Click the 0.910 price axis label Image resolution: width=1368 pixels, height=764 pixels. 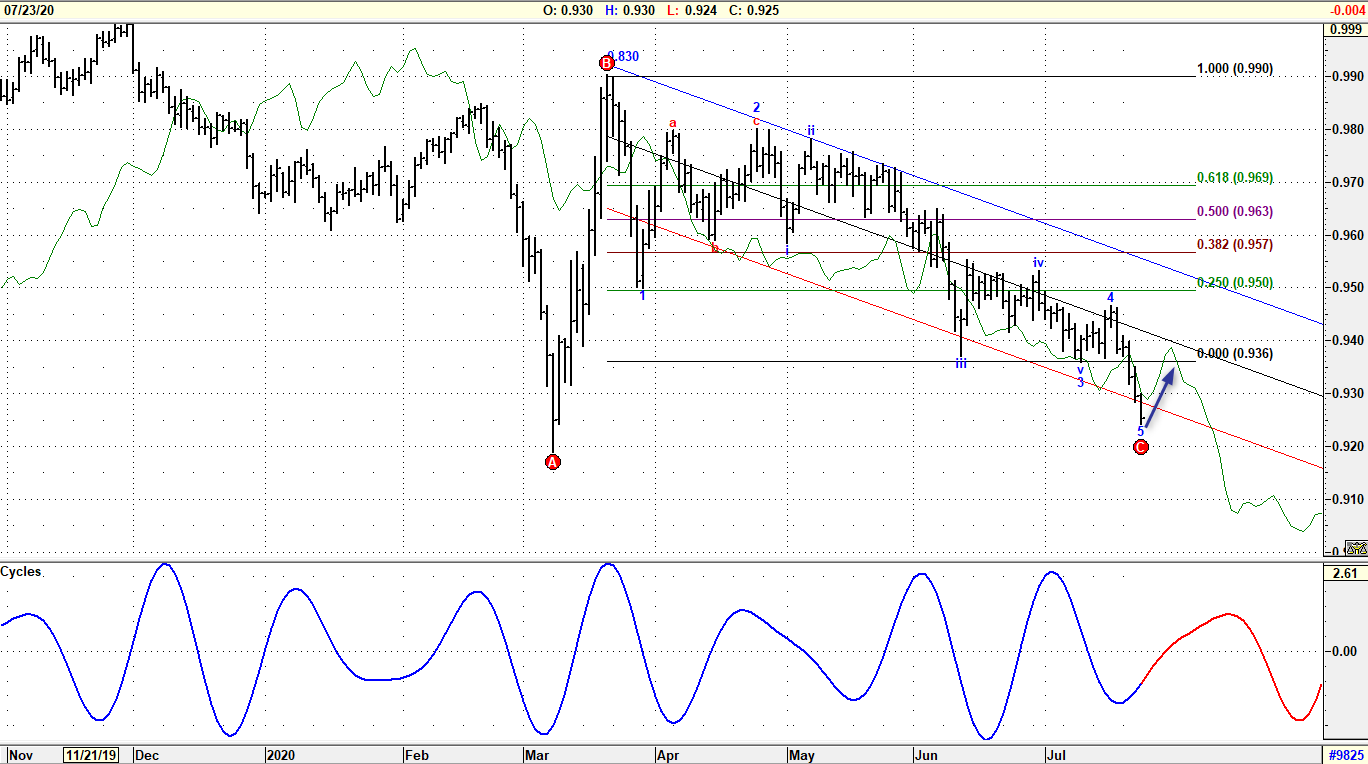(1347, 499)
